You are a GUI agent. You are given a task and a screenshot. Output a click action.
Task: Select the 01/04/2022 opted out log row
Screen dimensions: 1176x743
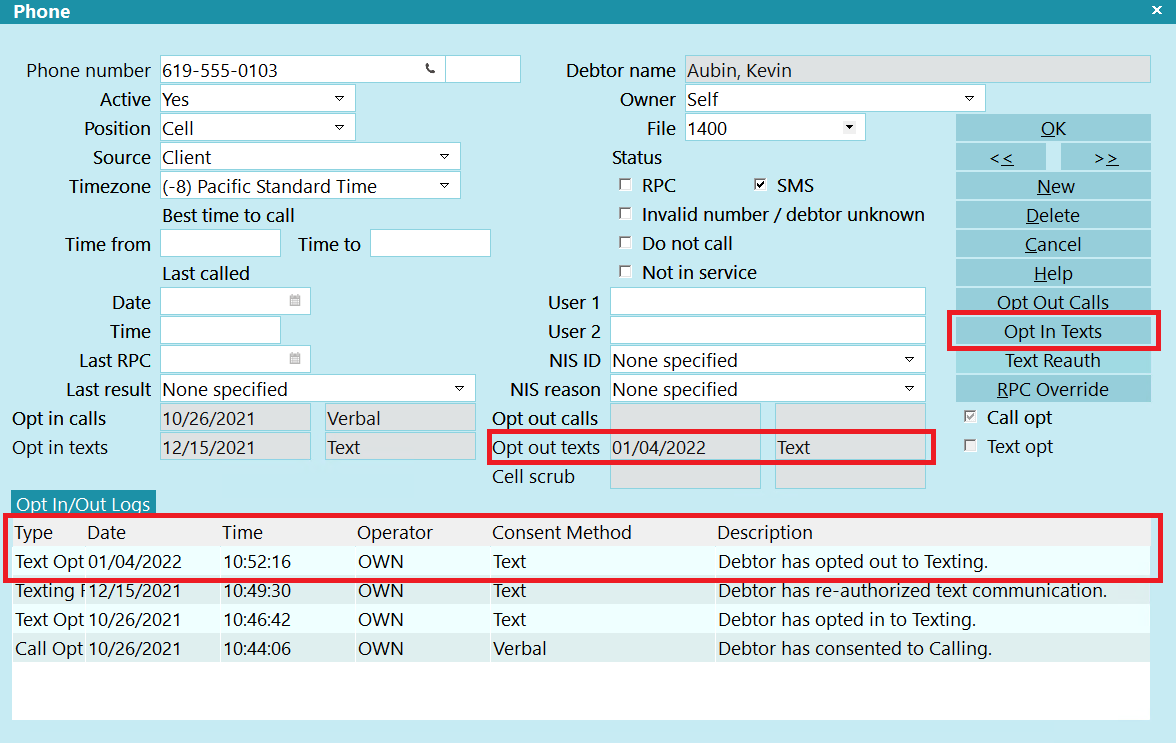pyautogui.click(x=581, y=562)
